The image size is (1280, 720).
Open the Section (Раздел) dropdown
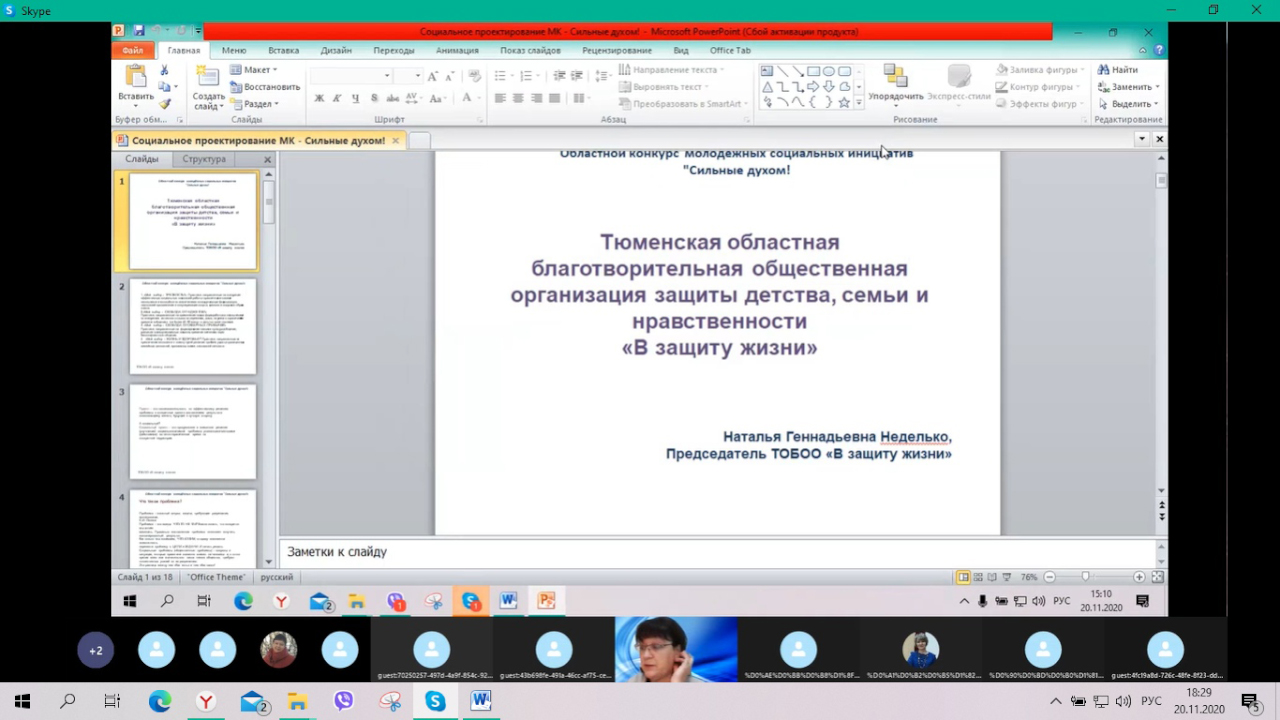(255, 104)
